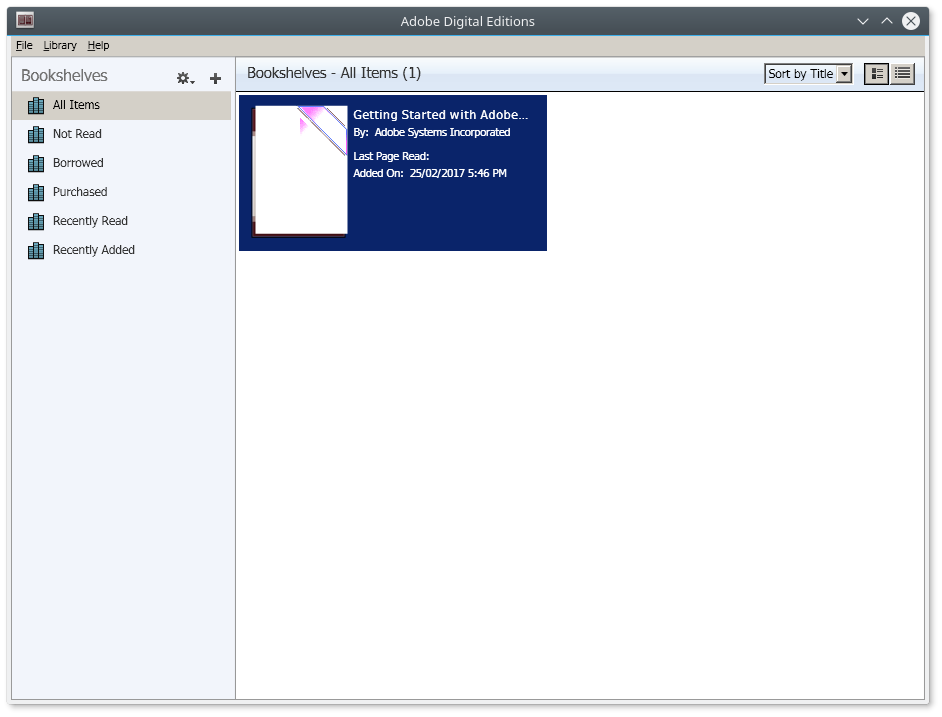Add a new bookshelf with plus icon
Screen dimensions: 942x717
coord(215,78)
